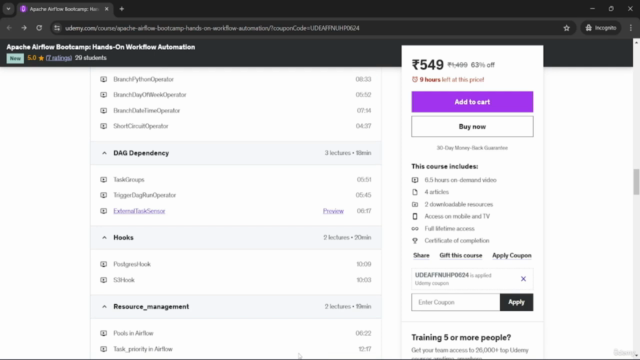
Task: Click Apply Coupon link
Action: [512, 255]
